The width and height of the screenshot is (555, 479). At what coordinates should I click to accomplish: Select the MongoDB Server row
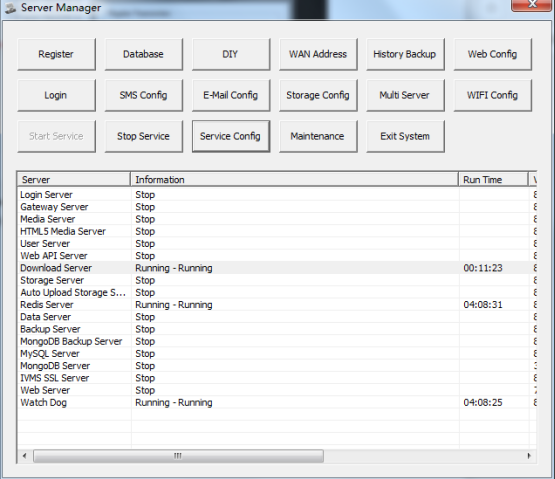(x=277, y=366)
